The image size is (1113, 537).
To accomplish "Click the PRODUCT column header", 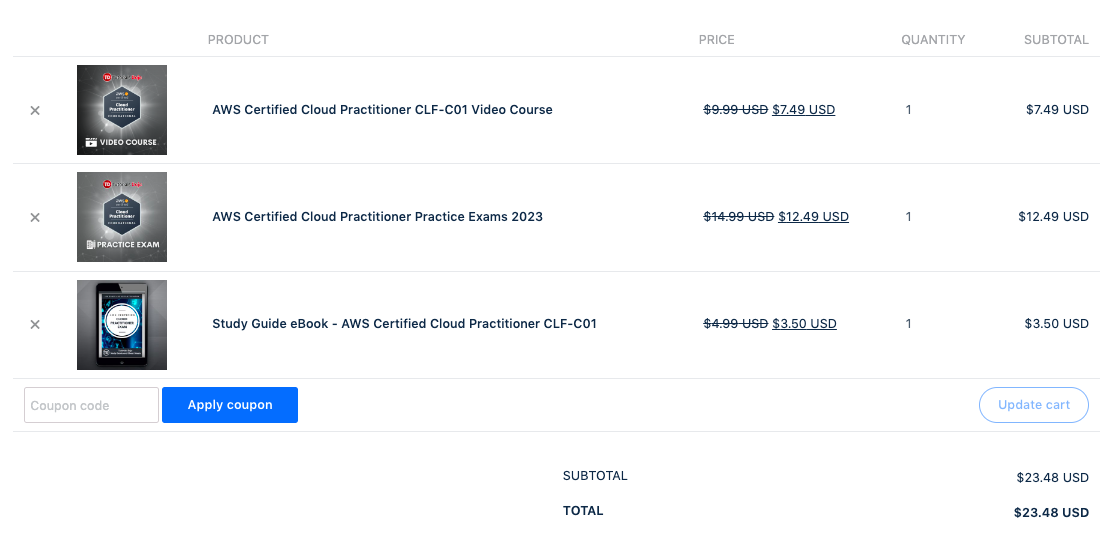I will (x=238, y=40).
